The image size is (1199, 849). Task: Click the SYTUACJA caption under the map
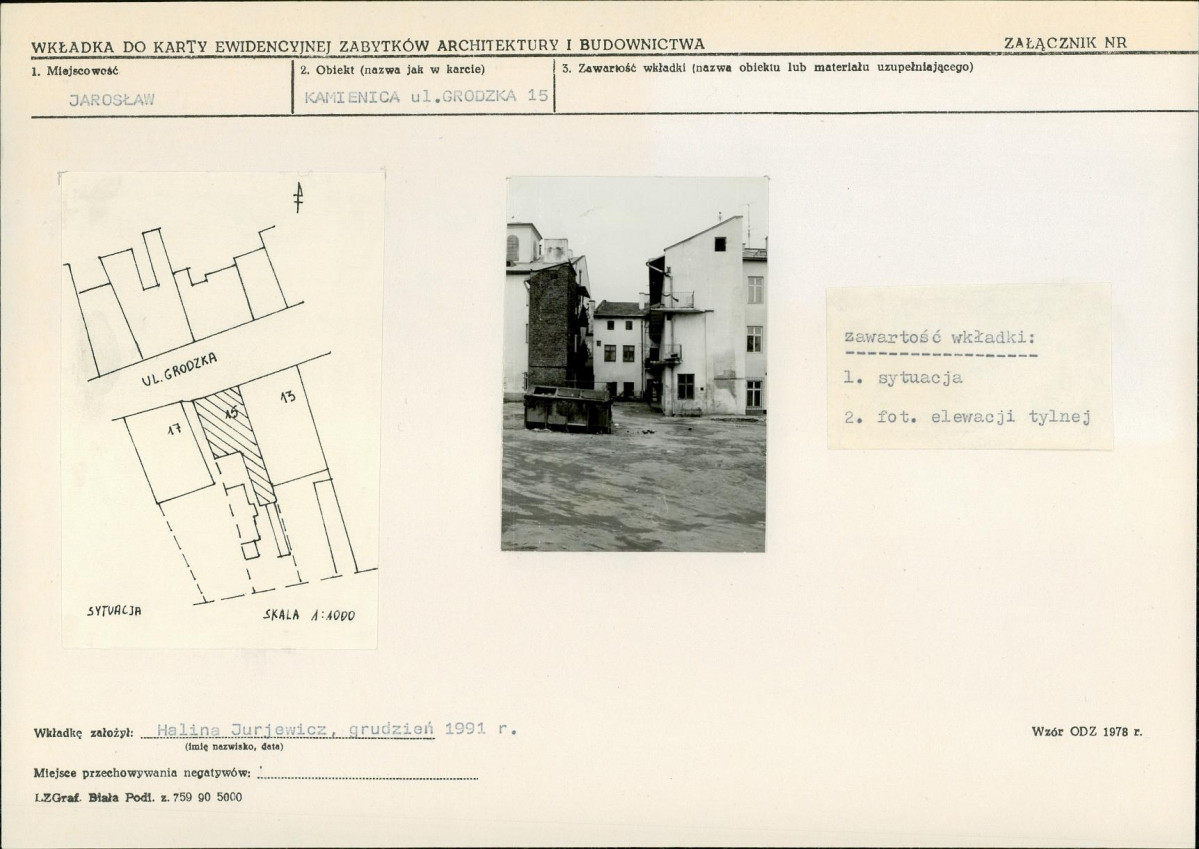(x=114, y=610)
